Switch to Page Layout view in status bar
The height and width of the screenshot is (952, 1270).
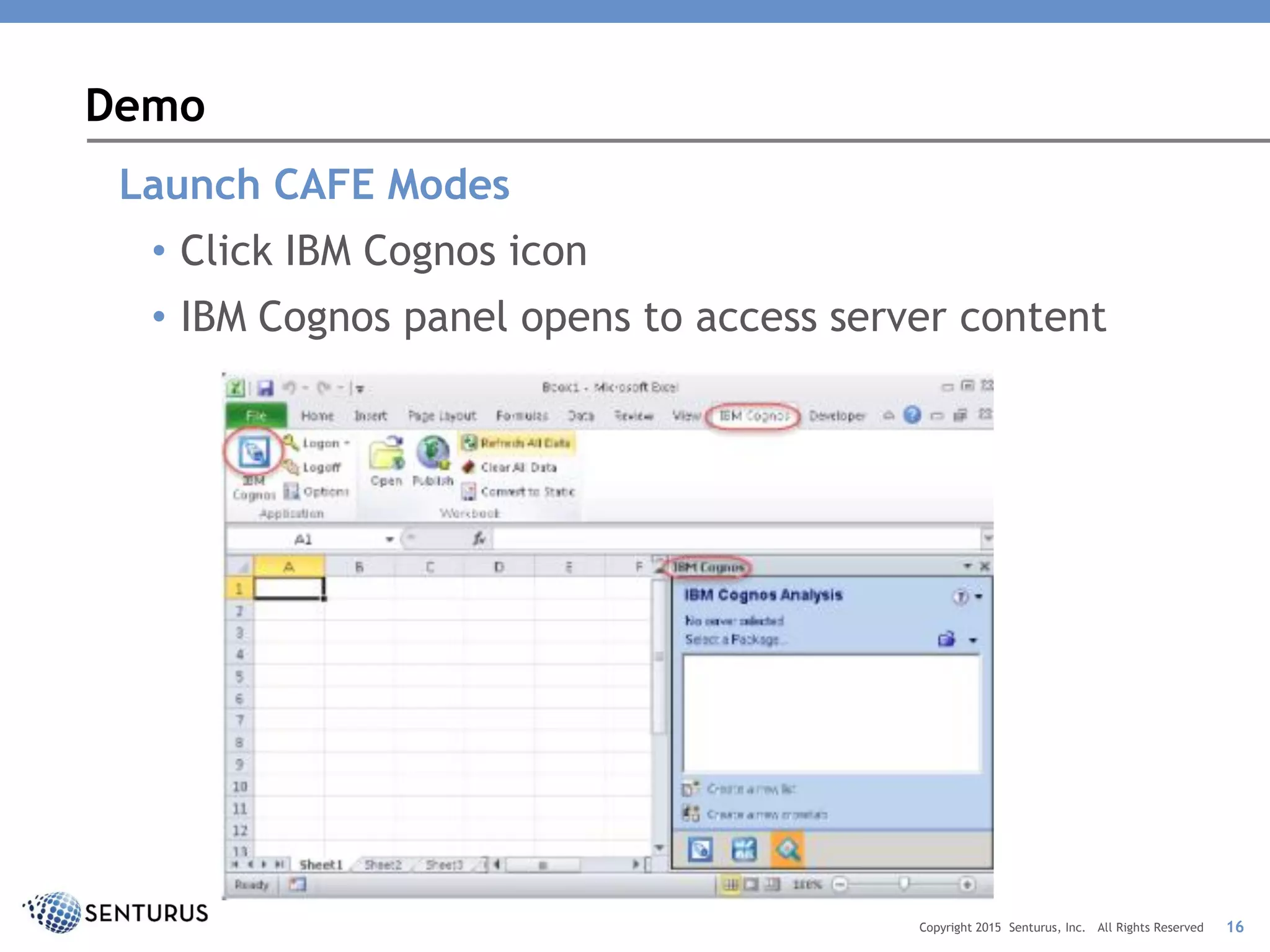click(x=751, y=884)
